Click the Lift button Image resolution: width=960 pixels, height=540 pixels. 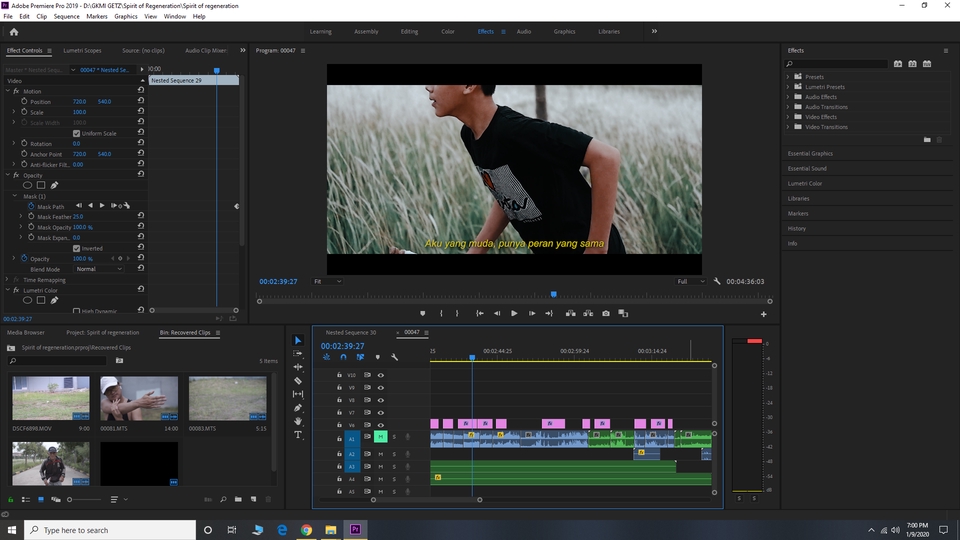point(571,313)
